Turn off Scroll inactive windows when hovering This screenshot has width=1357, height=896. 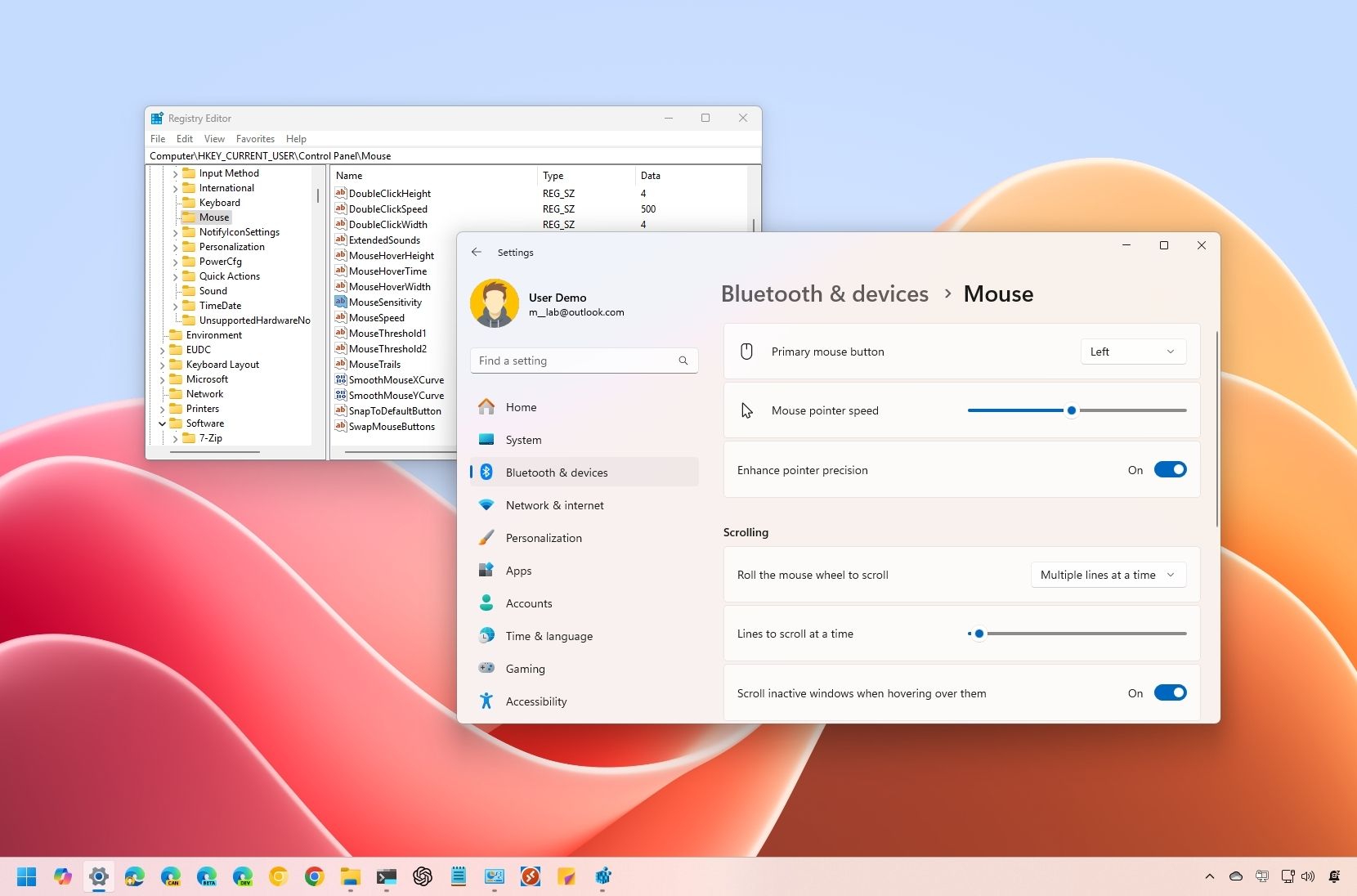[1171, 692]
